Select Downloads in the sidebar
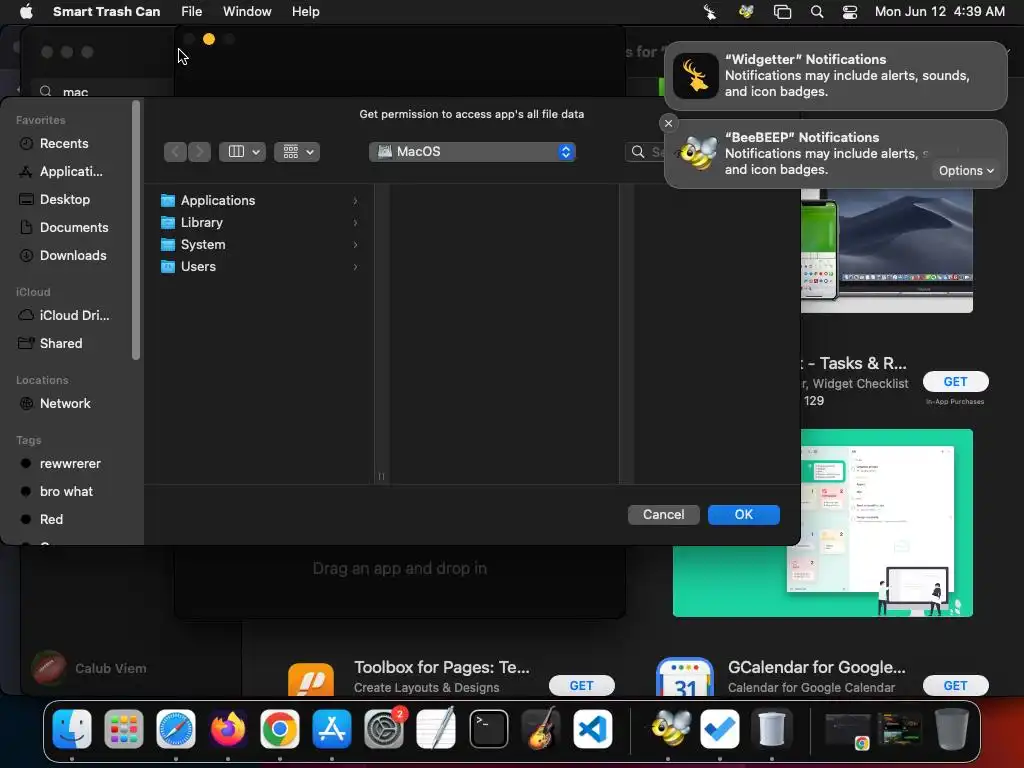Viewport: 1024px width, 768px height. pyautogui.click(x=72, y=256)
